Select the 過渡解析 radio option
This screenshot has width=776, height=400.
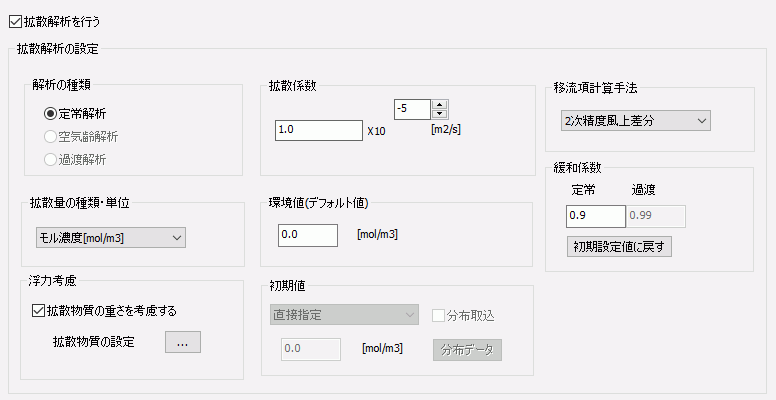coord(50,158)
